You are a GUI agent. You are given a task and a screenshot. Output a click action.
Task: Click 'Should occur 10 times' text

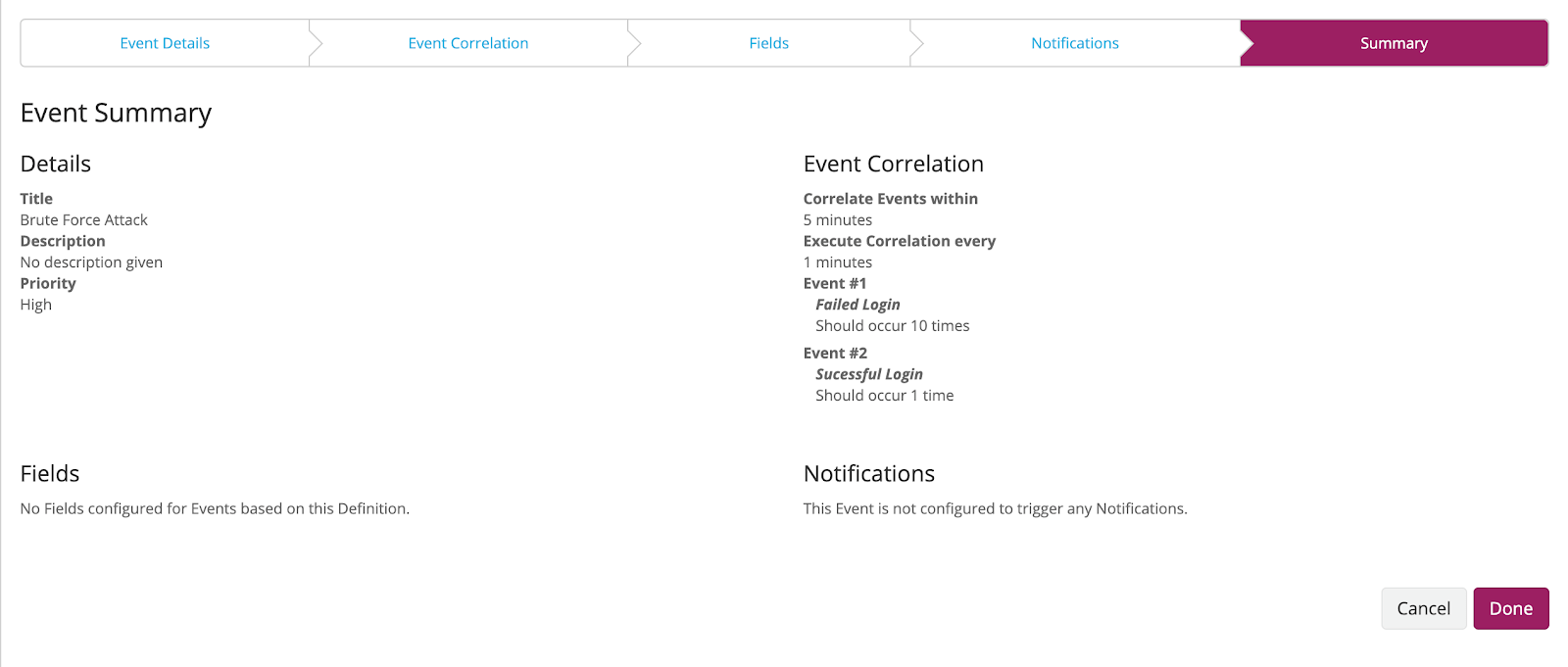point(892,326)
